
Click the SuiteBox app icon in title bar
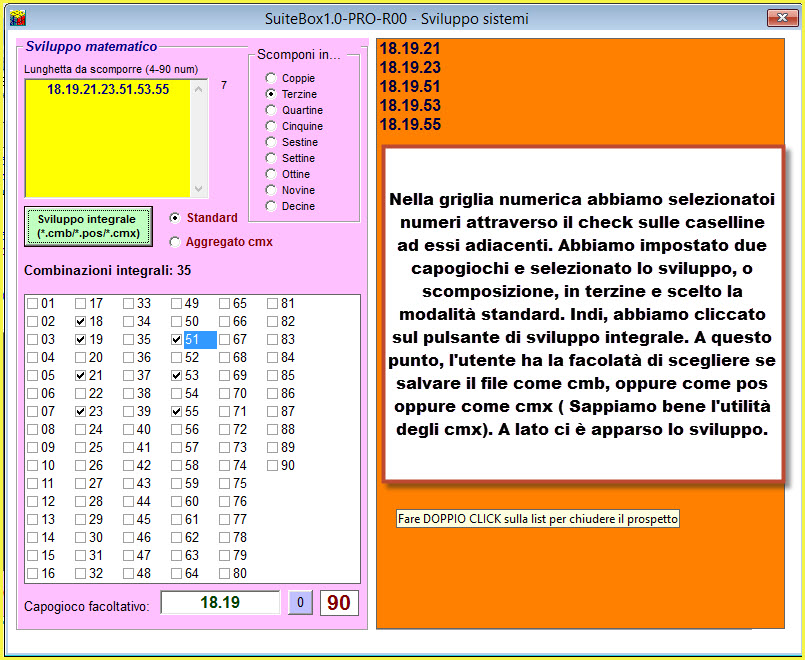coord(16,18)
